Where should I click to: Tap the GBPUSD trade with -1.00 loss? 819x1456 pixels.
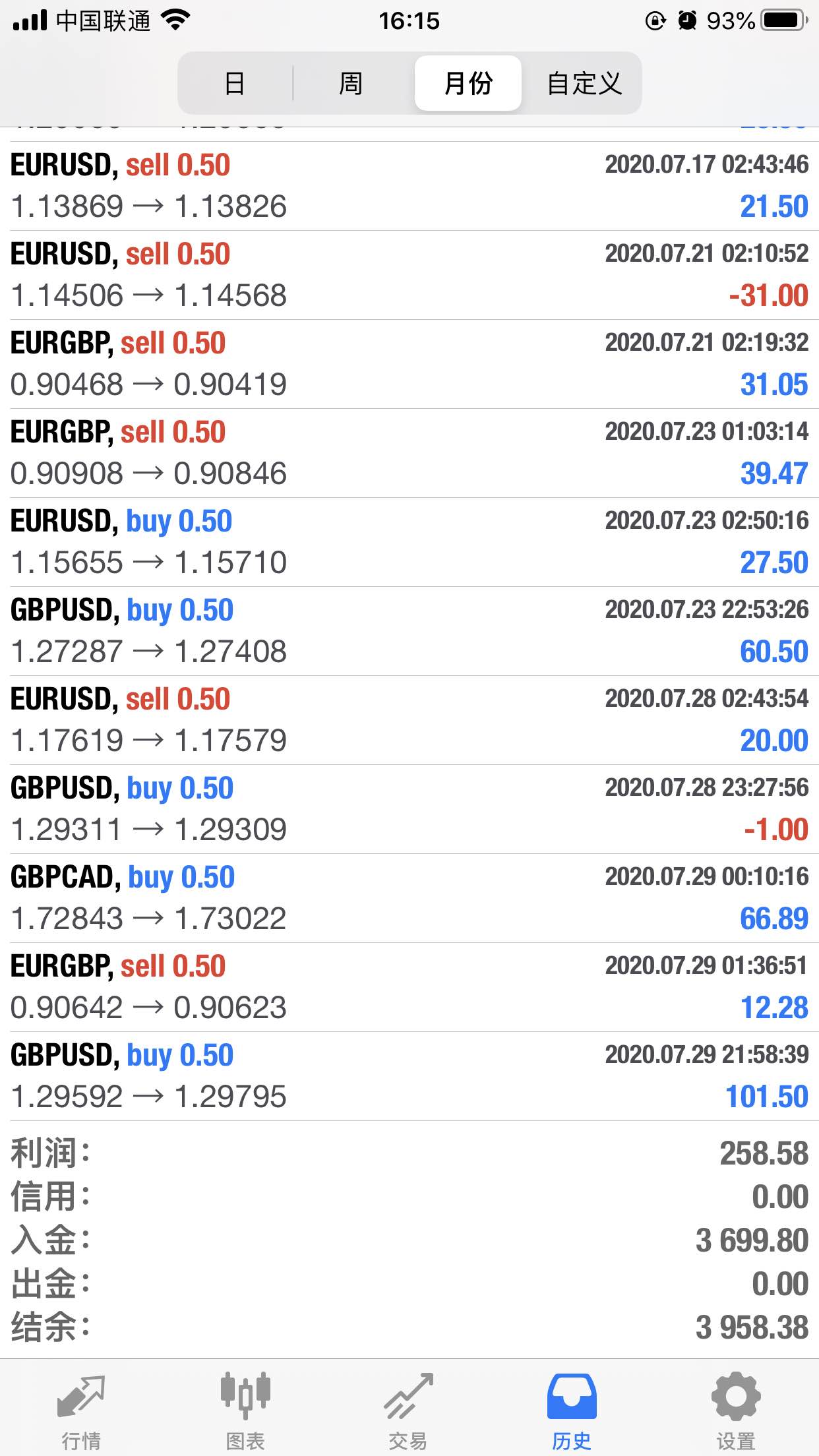point(409,809)
